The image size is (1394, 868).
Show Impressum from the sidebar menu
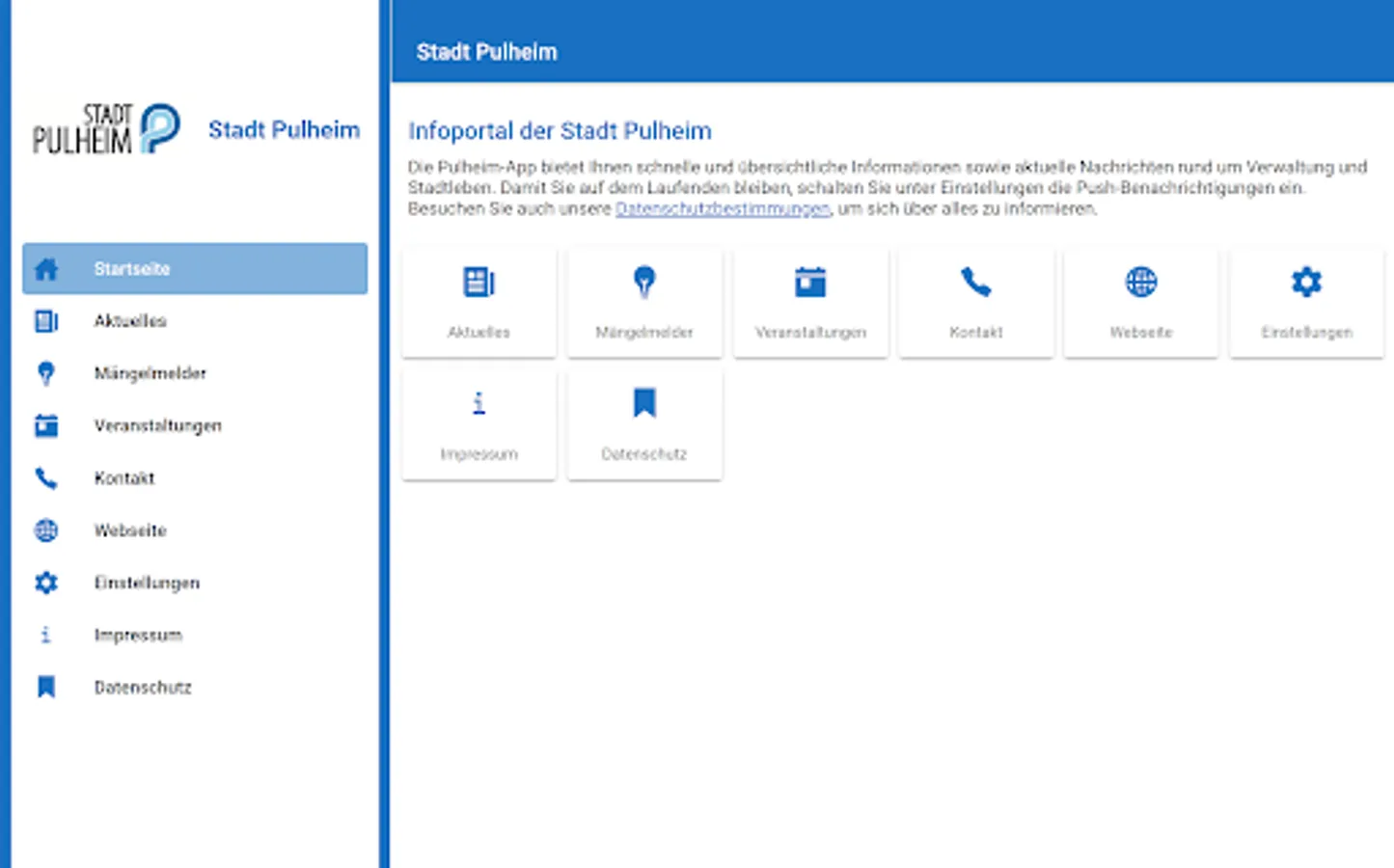pyautogui.click(x=195, y=635)
